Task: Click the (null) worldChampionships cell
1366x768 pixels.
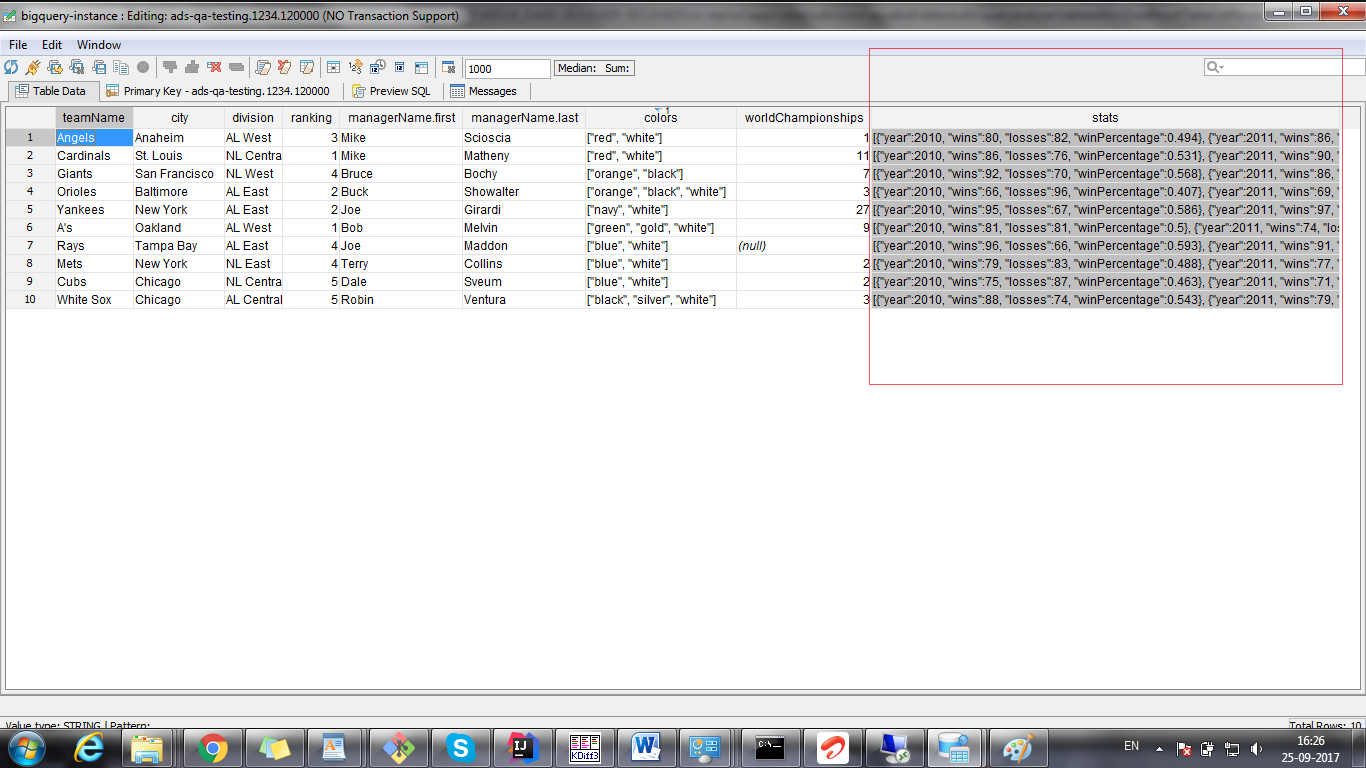Action: (x=803, y=246)
